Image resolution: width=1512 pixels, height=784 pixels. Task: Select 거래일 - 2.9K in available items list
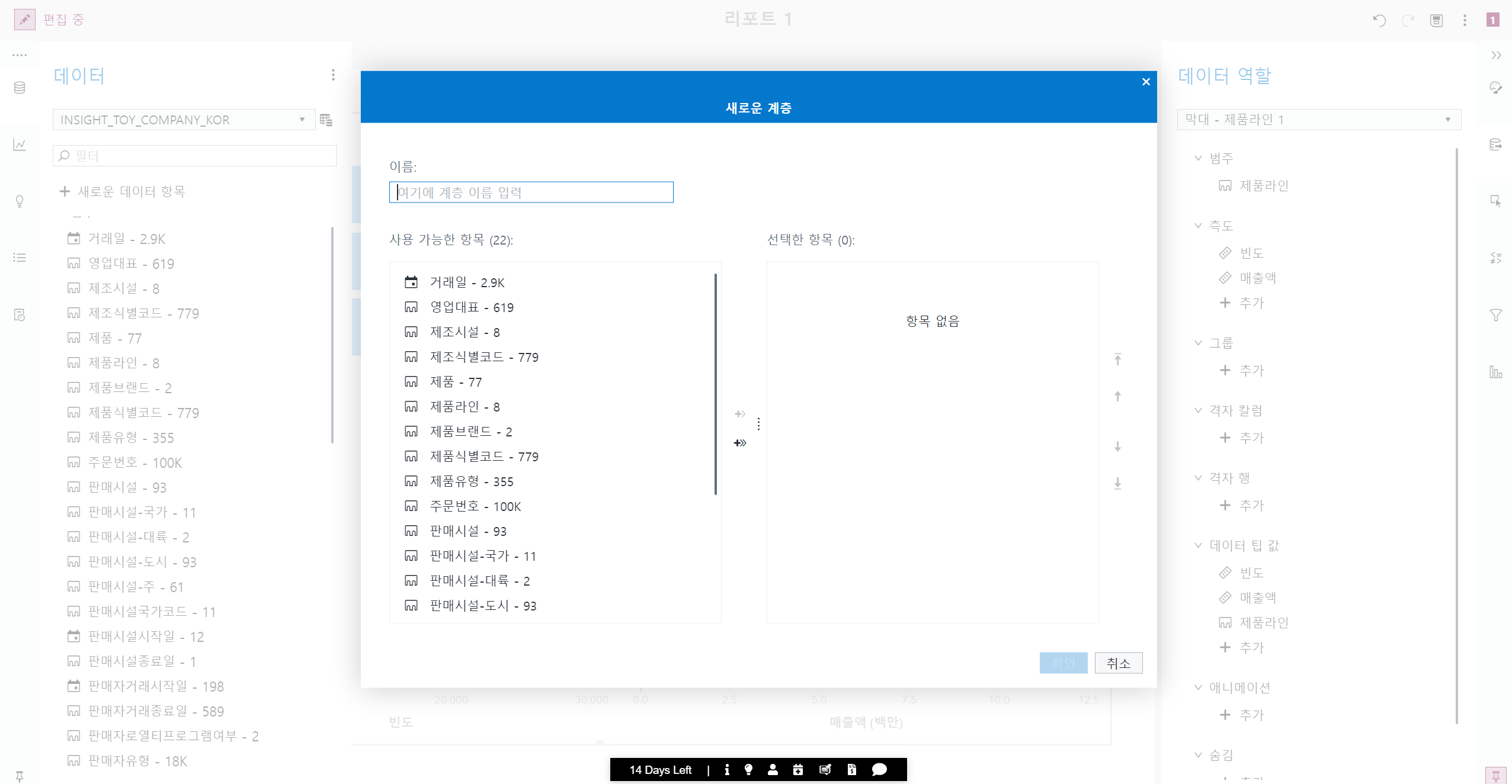467,282
